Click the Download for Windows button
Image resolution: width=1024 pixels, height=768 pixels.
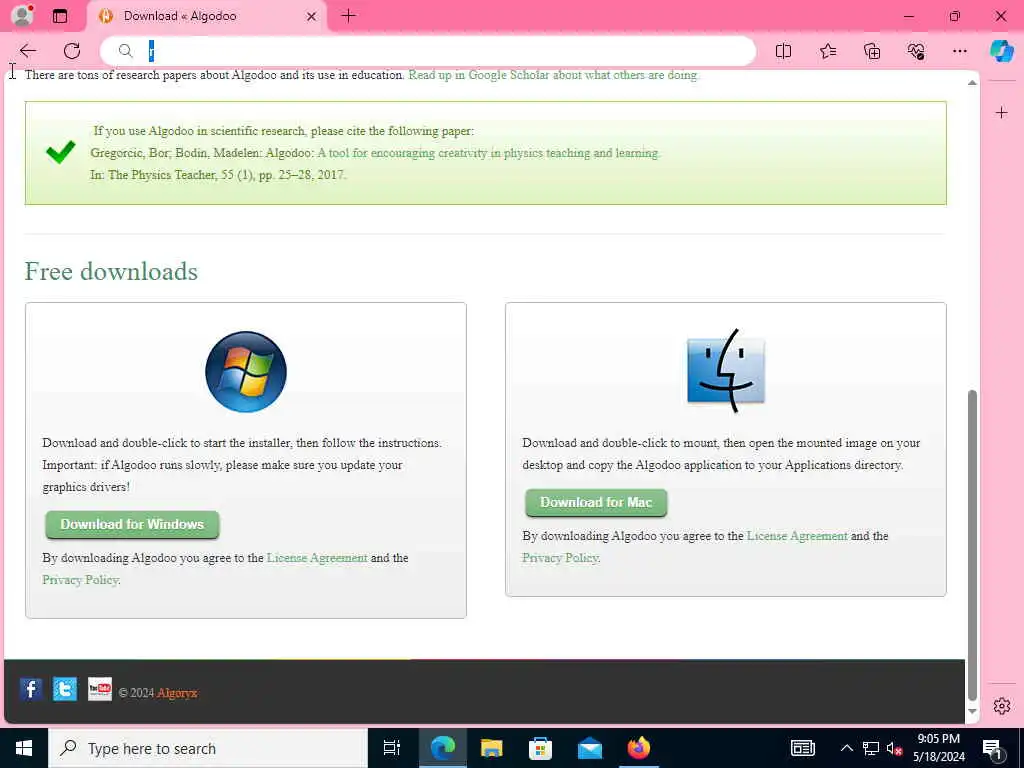(132, 524)
